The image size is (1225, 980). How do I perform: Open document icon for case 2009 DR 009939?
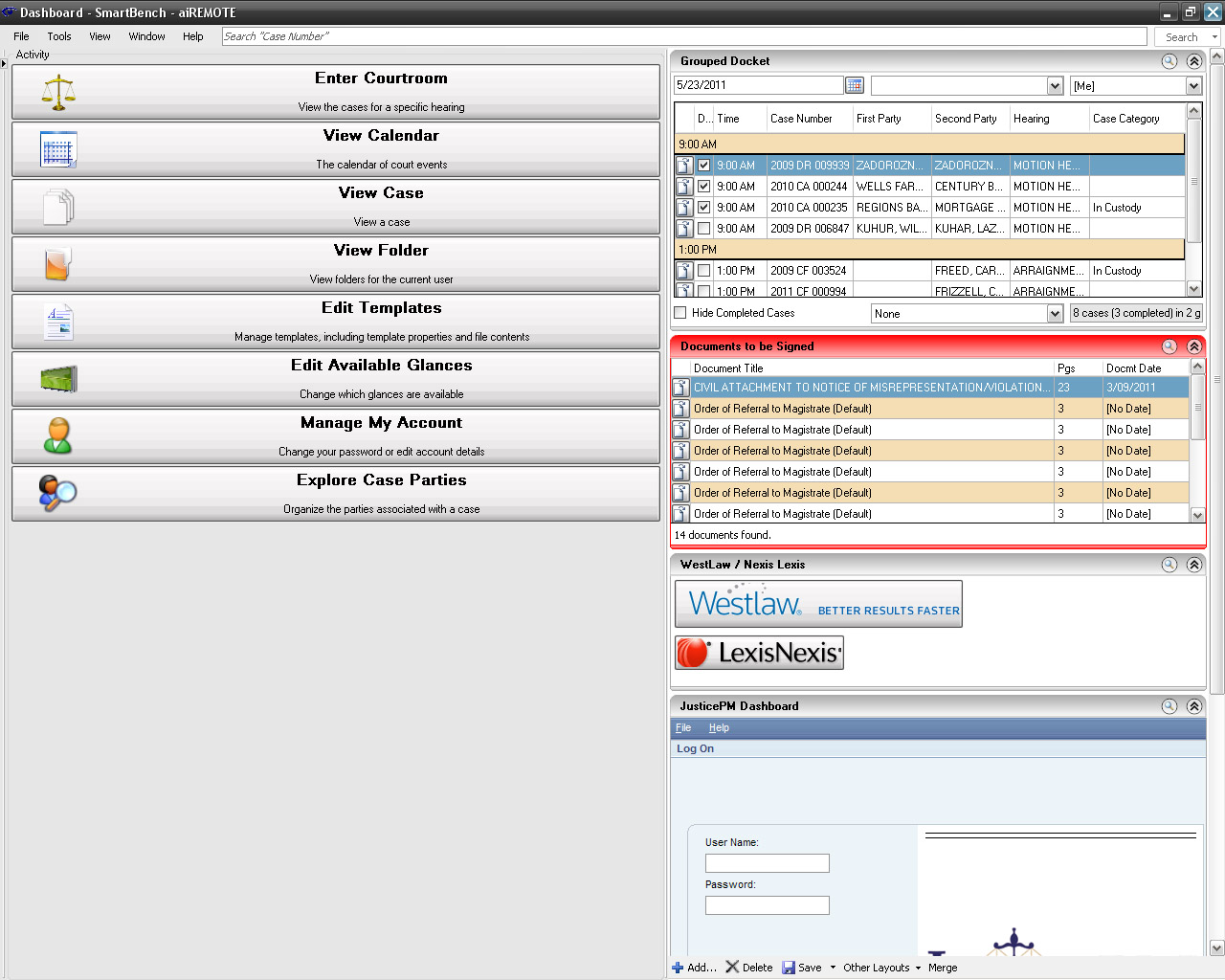(684, 166)
